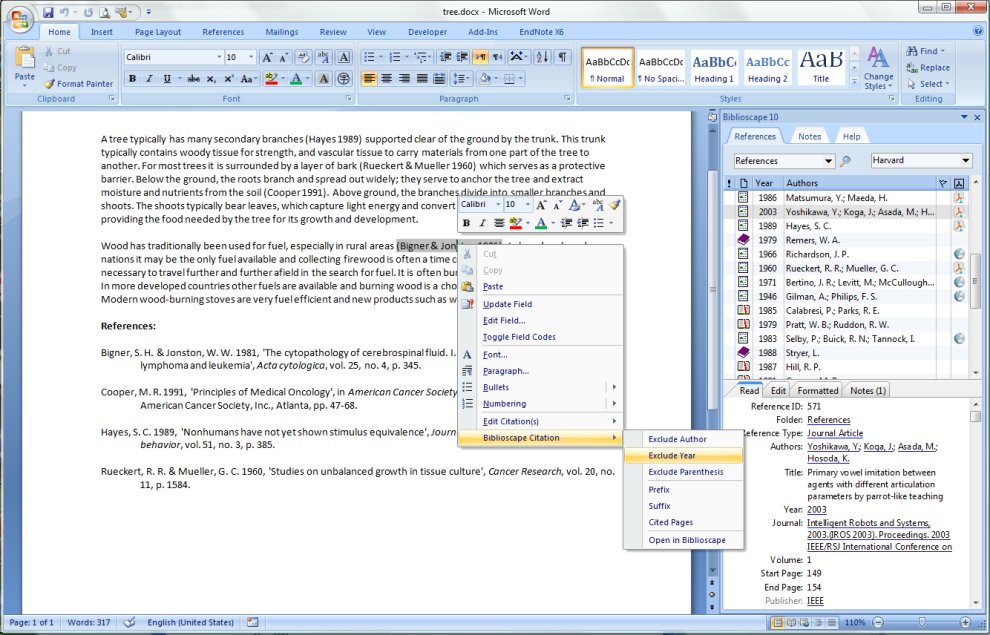Open the Biblioscape pane options arrow
The height and width of the screenshot is (635, 990).
pyautogui.click(x=964, y=117)
